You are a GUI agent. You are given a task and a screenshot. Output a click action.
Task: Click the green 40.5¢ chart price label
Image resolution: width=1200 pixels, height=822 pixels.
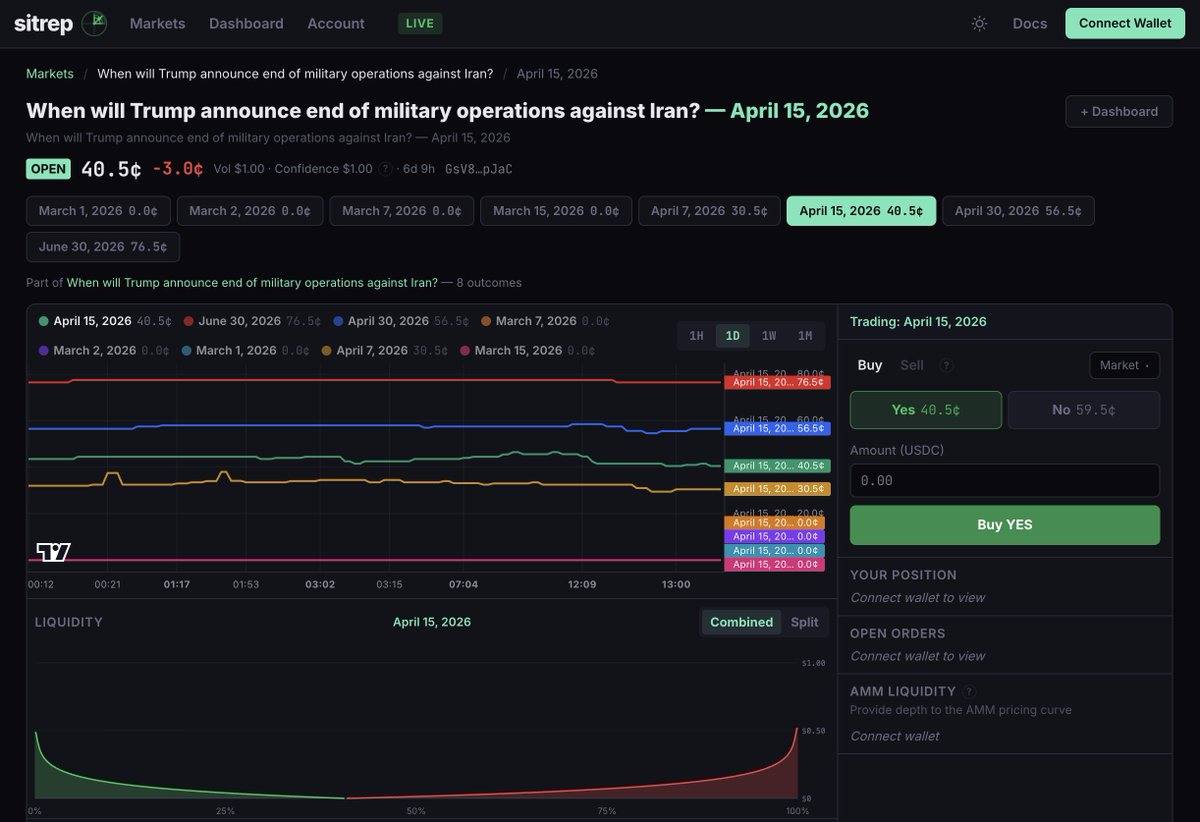click(x=778, y=466)
